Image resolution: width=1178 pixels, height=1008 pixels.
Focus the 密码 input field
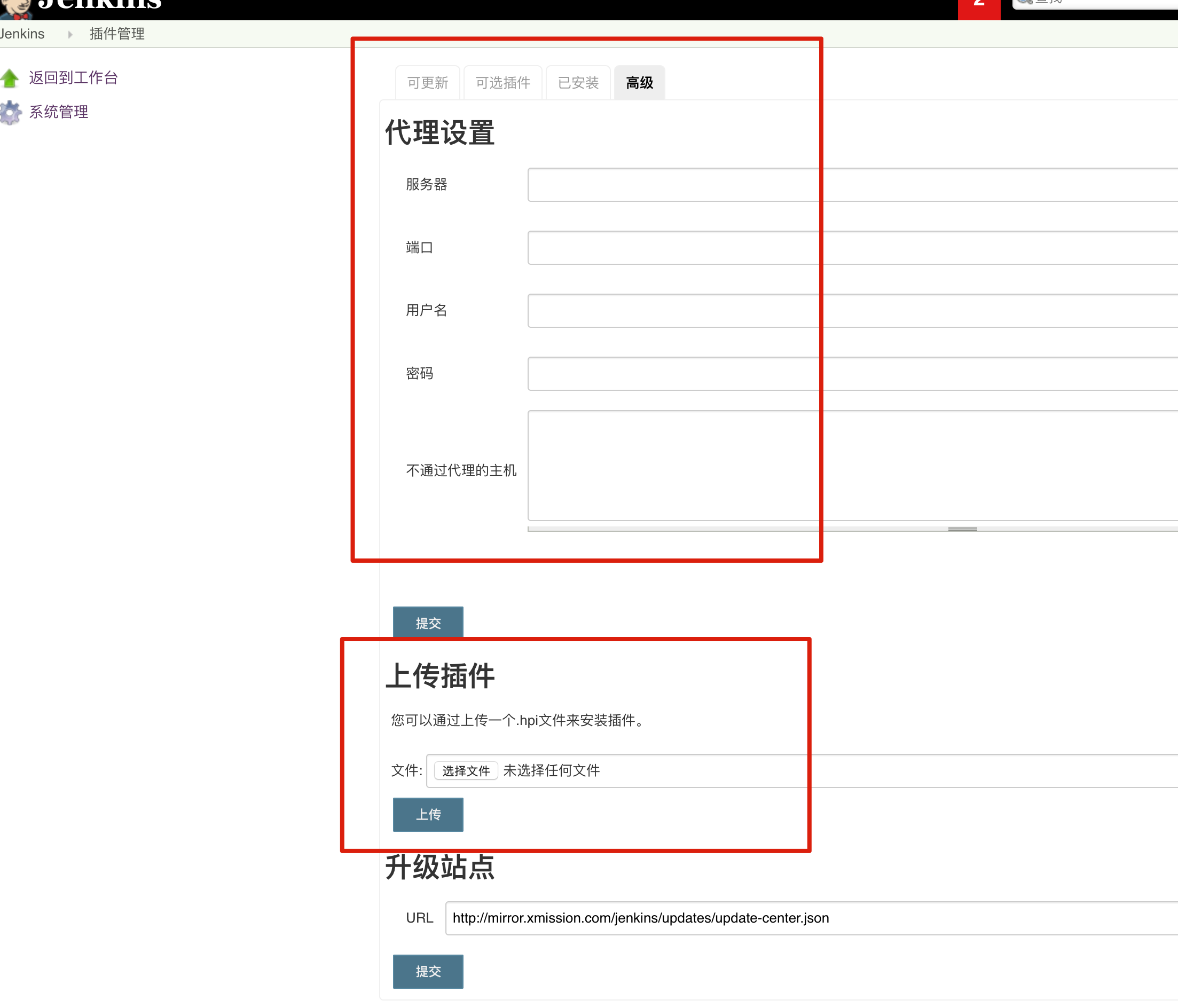point(853,374)
